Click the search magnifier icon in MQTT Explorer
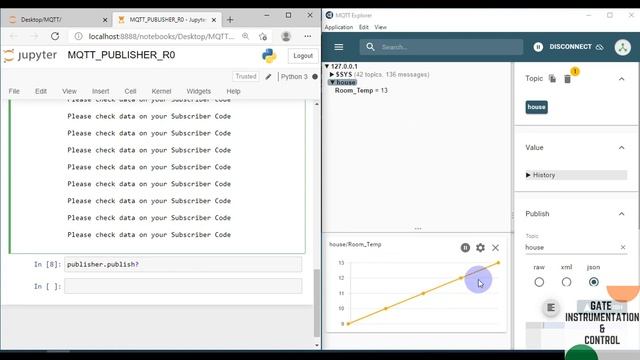Screen dimensions: 640x360 [x=370, y=47]
